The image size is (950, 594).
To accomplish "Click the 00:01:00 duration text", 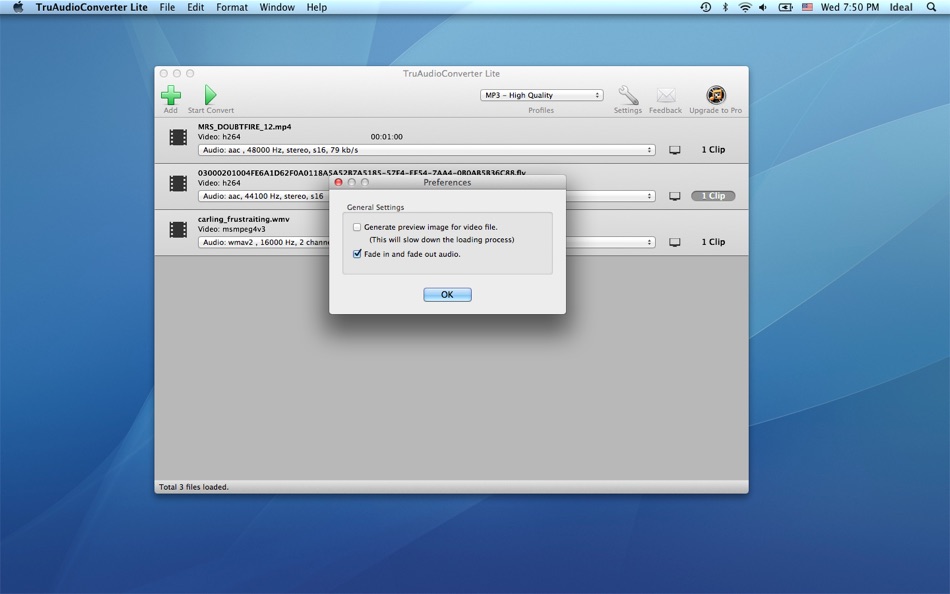I will 387,137.
